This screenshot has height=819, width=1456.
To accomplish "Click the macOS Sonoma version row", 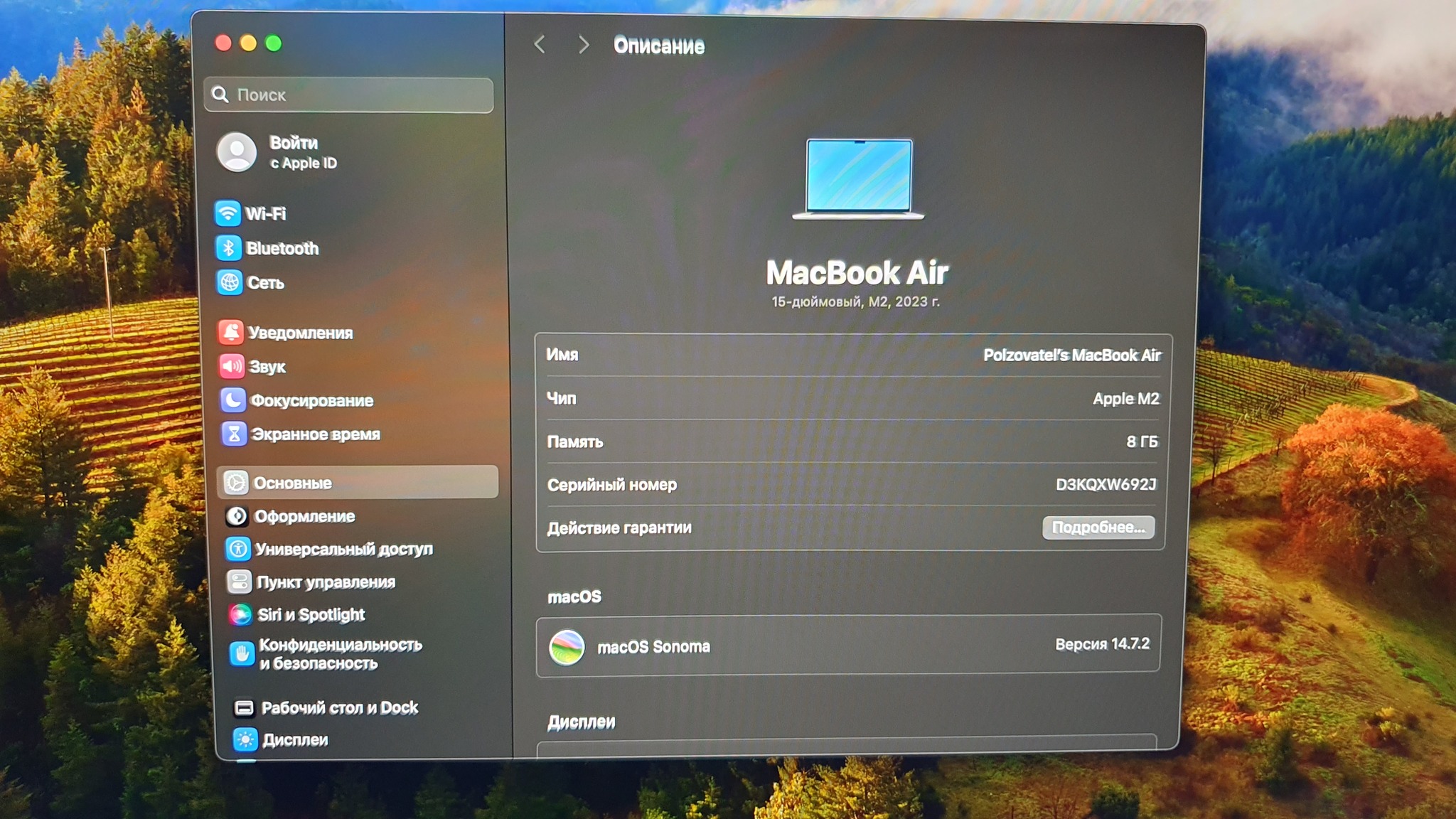I will (848, 646).
